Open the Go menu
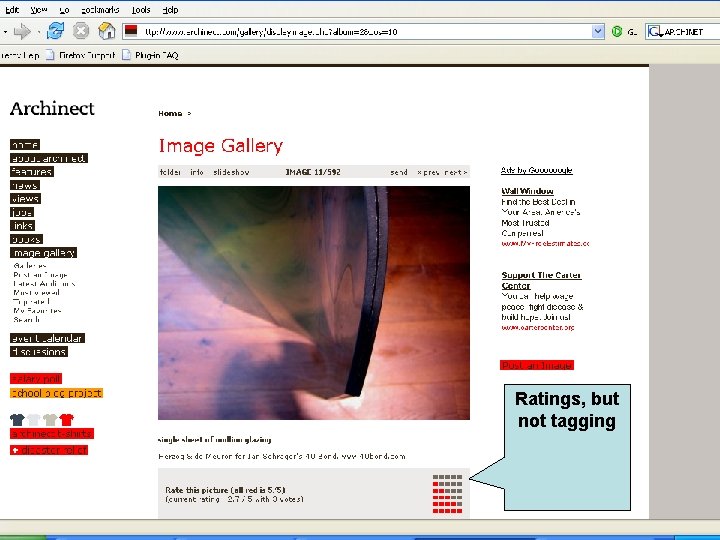 (x=64, y=10)
